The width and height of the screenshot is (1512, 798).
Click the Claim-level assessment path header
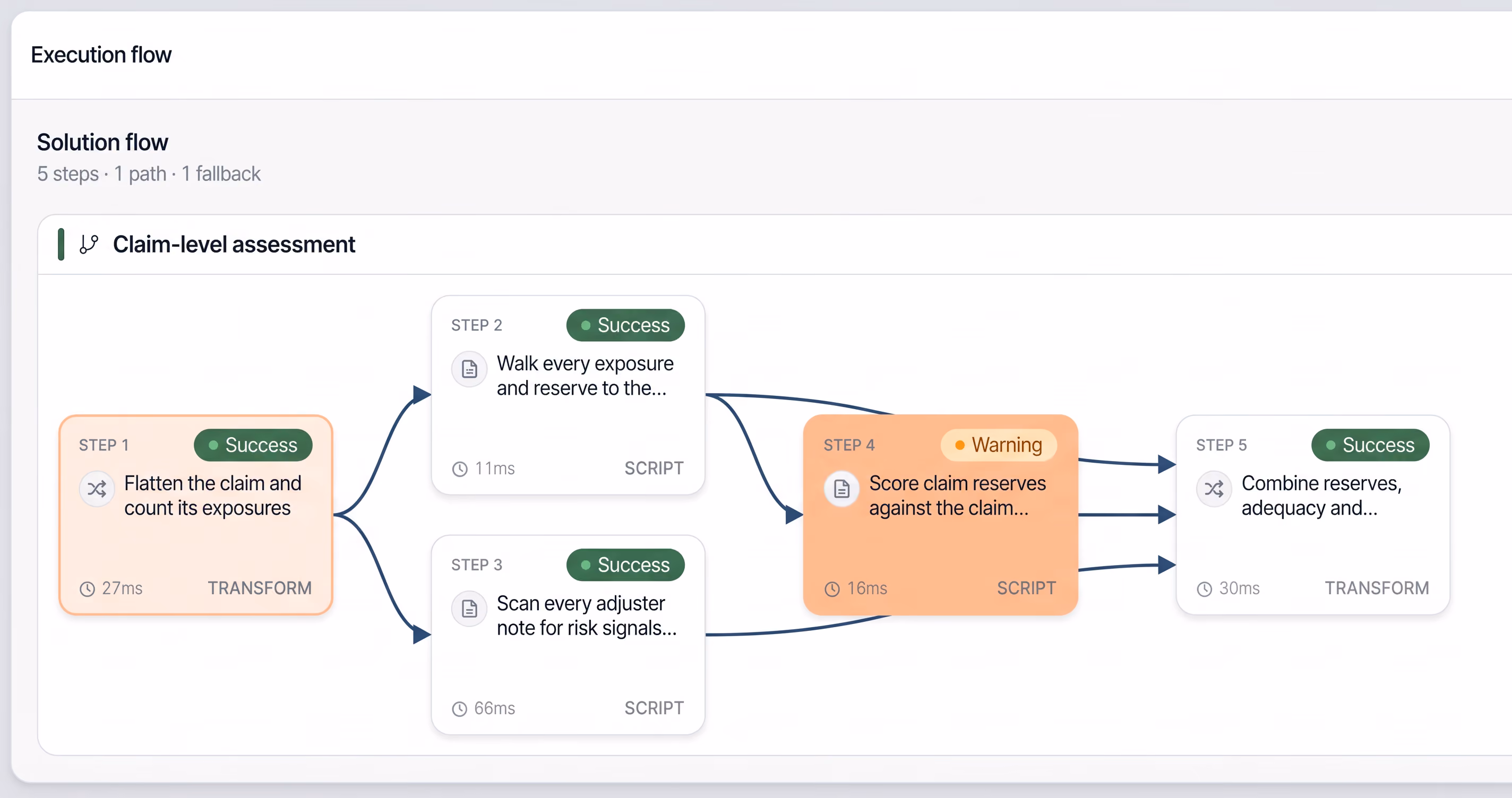coord(775,244)
